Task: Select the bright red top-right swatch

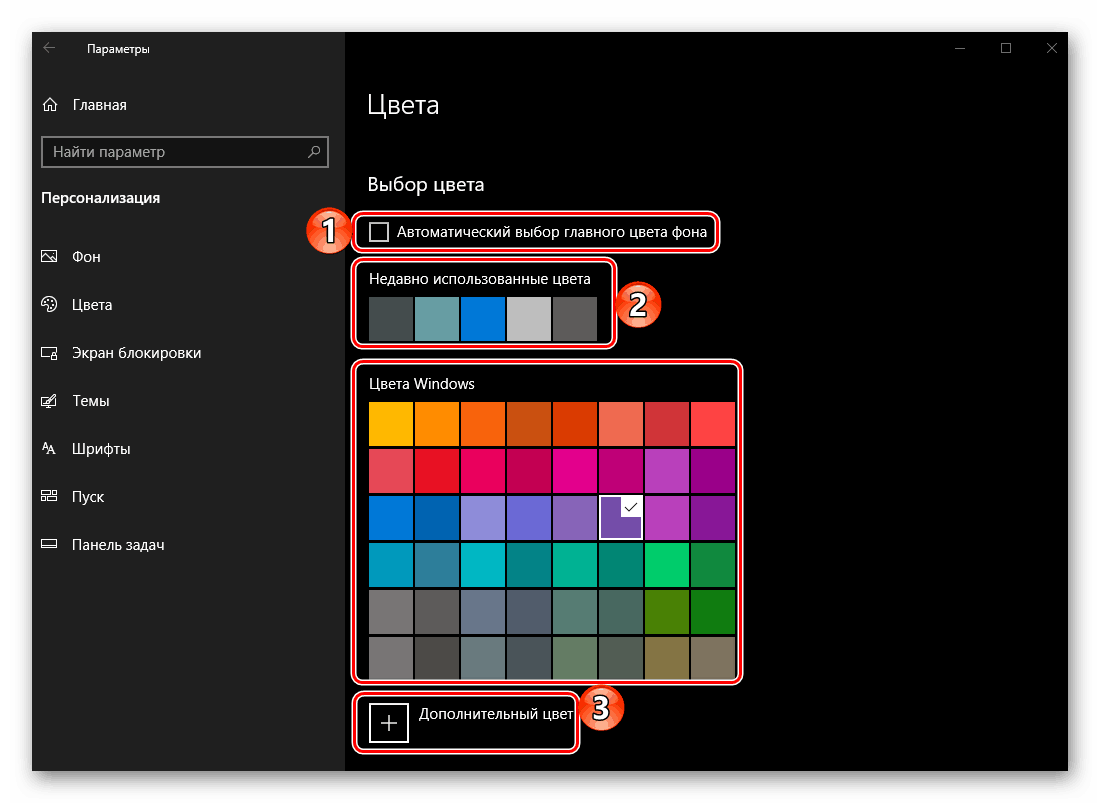Action: click(713, 424)
